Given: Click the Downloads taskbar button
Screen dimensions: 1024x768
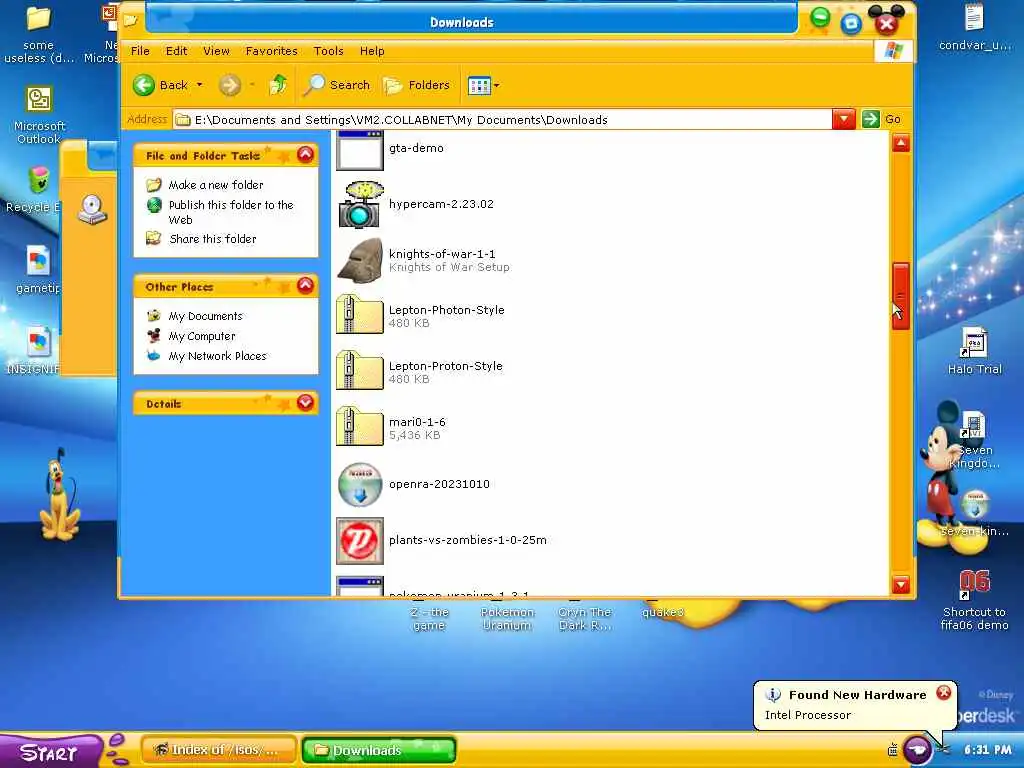Looking at the screenshot, I should point(379,750).
